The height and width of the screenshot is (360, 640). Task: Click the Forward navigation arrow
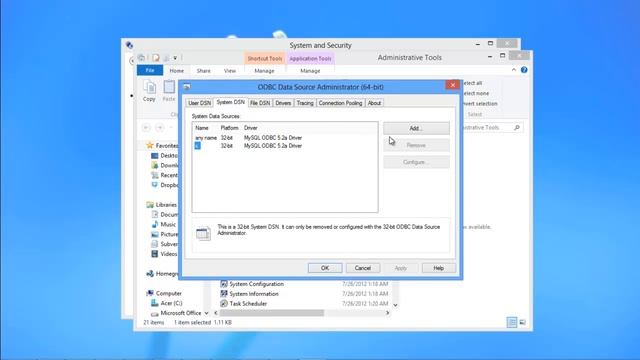pos(160,128)
